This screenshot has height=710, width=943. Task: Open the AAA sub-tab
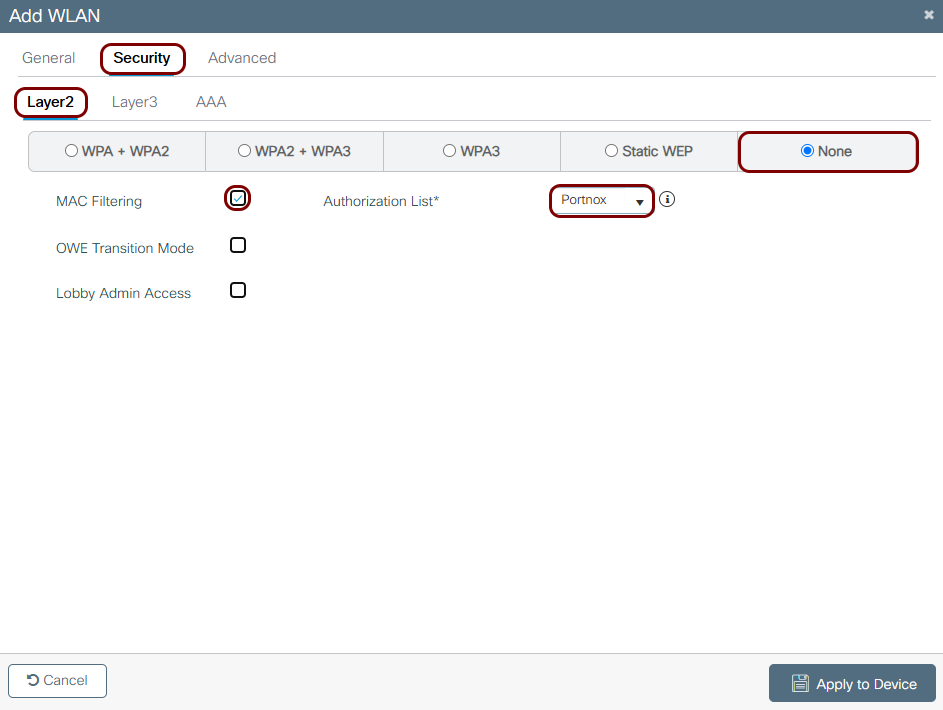(x=211, y=102)
